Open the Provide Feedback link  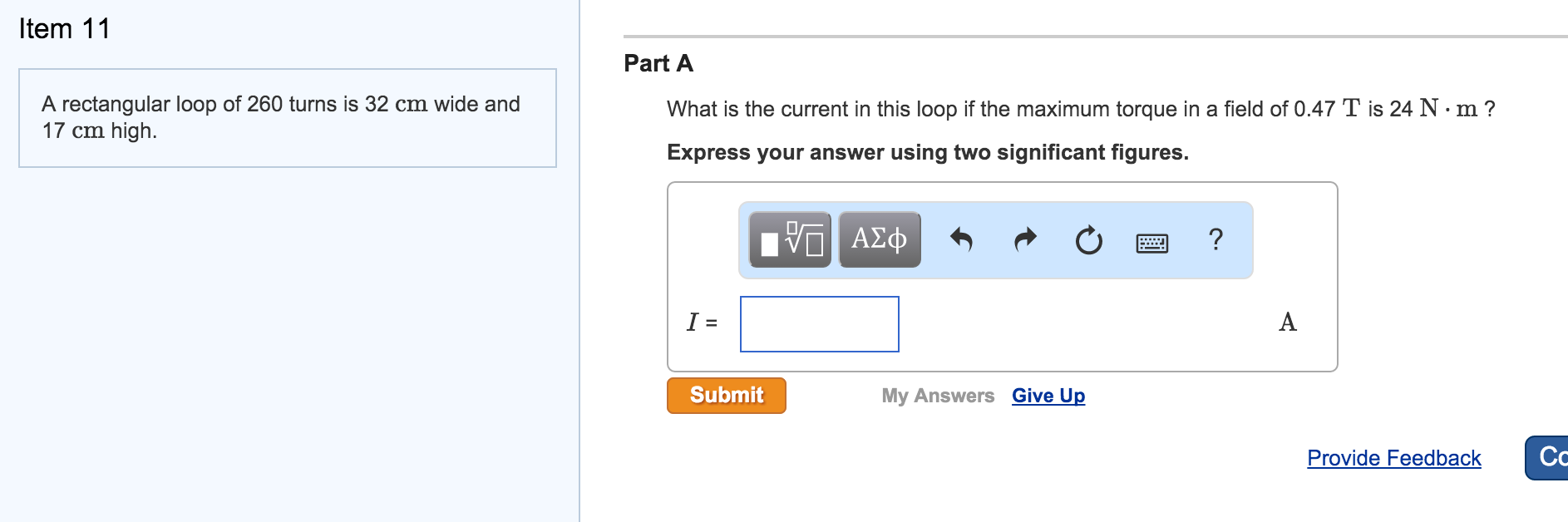1394,458
